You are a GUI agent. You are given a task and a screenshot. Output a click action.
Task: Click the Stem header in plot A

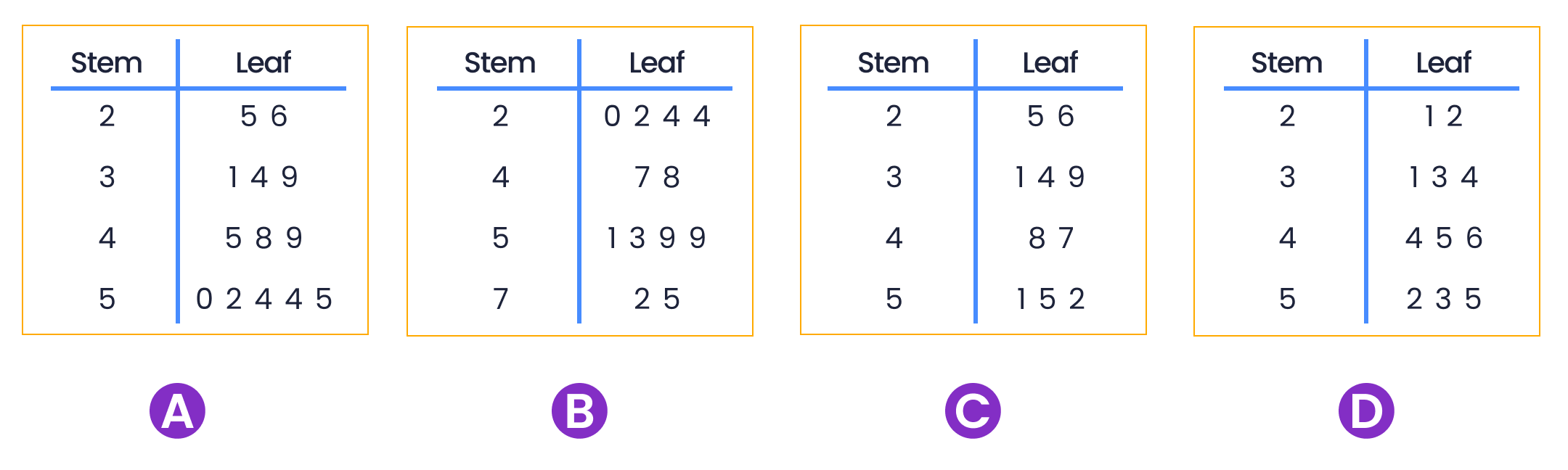click(x=107, y=63)
